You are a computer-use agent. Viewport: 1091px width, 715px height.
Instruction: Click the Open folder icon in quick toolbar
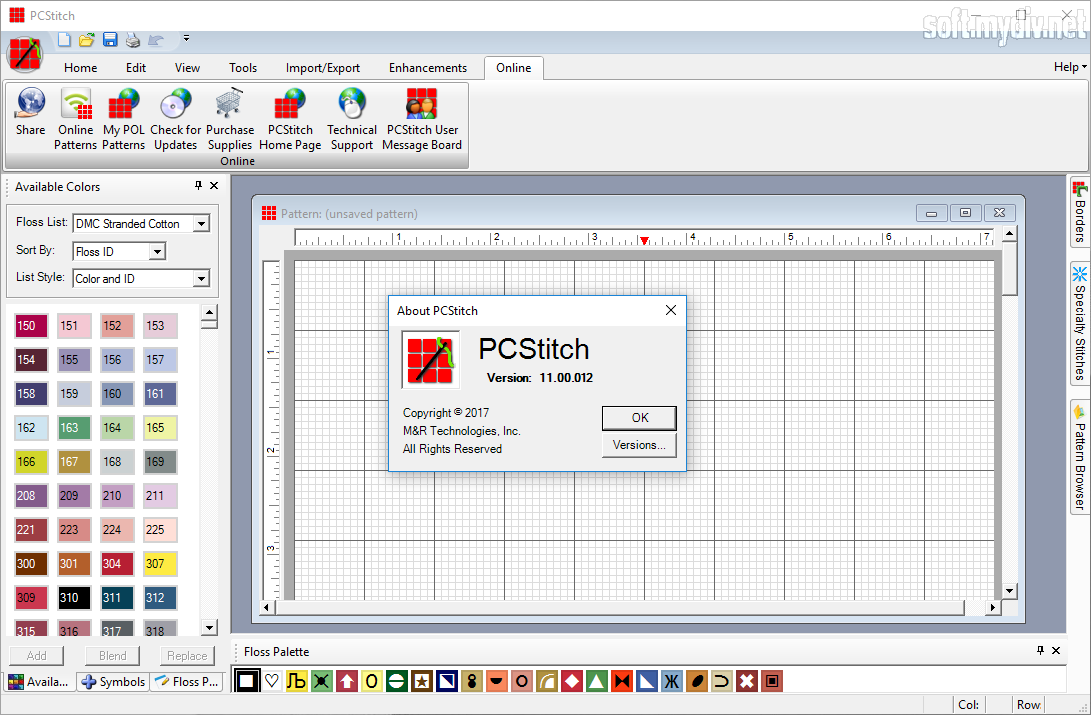[x=86, y=40]
